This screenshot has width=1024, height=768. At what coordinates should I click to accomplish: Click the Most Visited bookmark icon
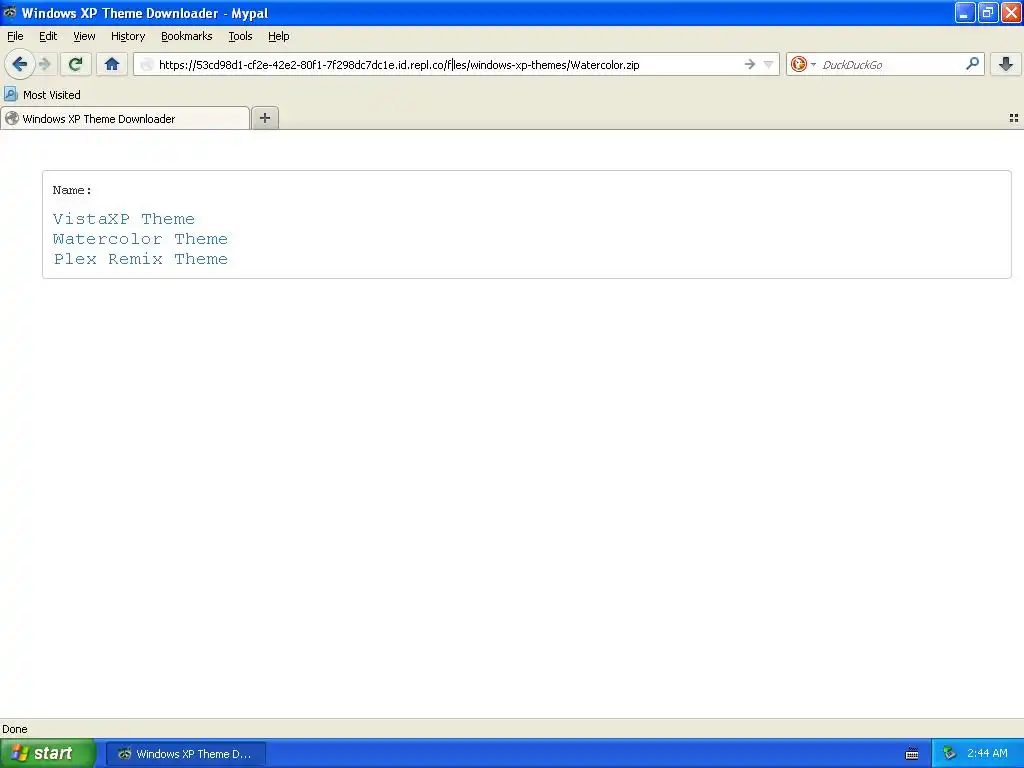[x=10, y=94]
